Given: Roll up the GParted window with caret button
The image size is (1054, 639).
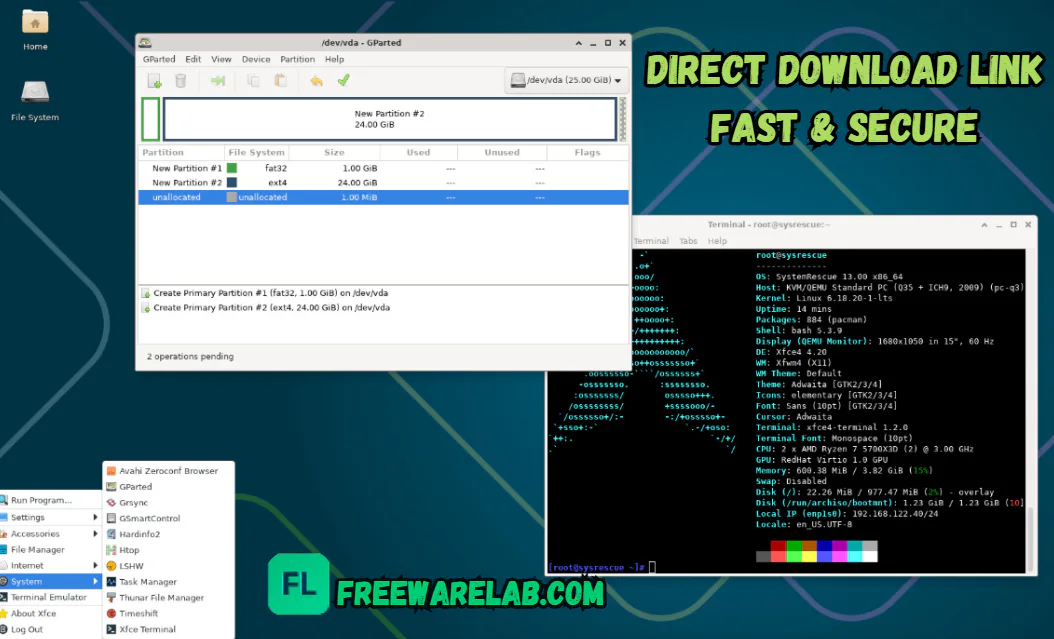Looking at the screenshot, I should (578, 43).
